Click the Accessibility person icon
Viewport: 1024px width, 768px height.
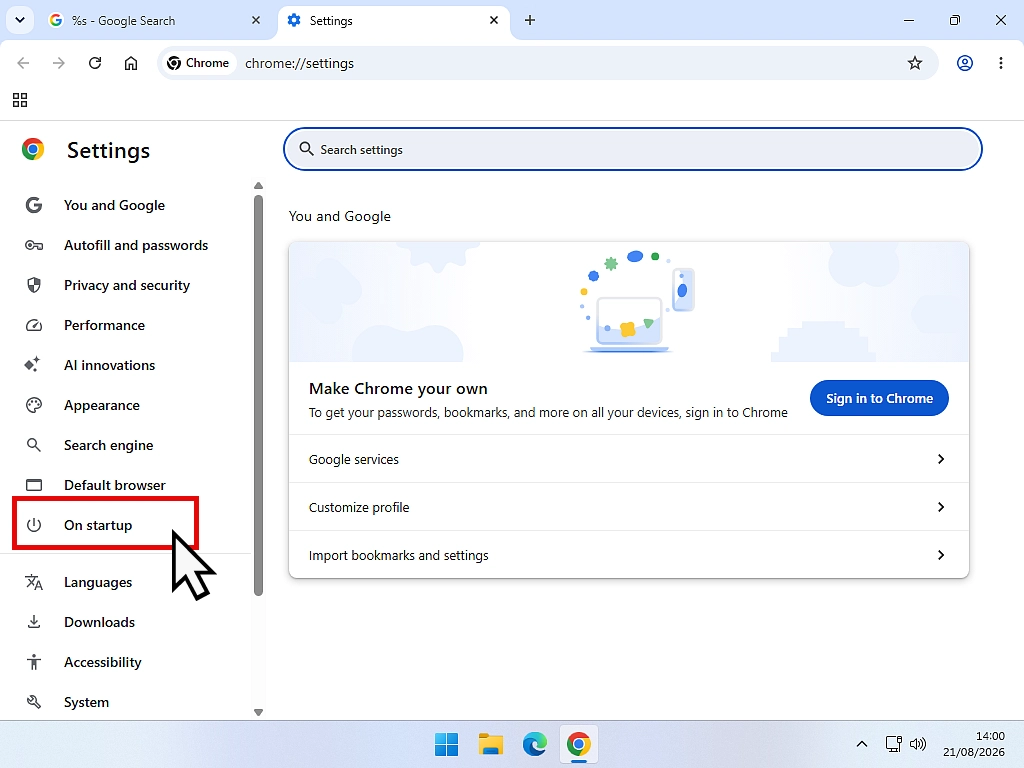(x=33, y=662)
